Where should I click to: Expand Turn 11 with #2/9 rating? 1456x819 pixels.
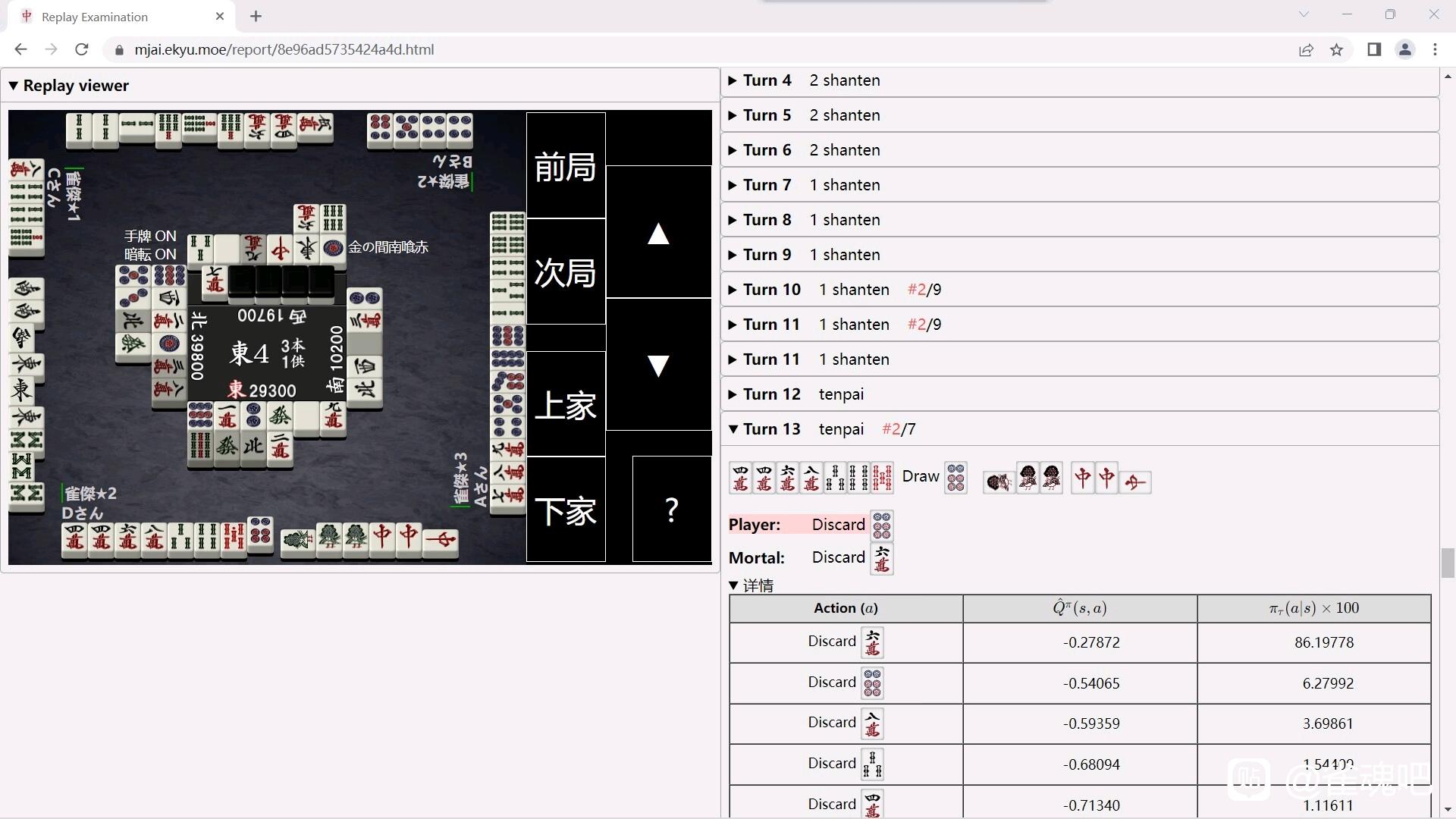[1080, 325]
